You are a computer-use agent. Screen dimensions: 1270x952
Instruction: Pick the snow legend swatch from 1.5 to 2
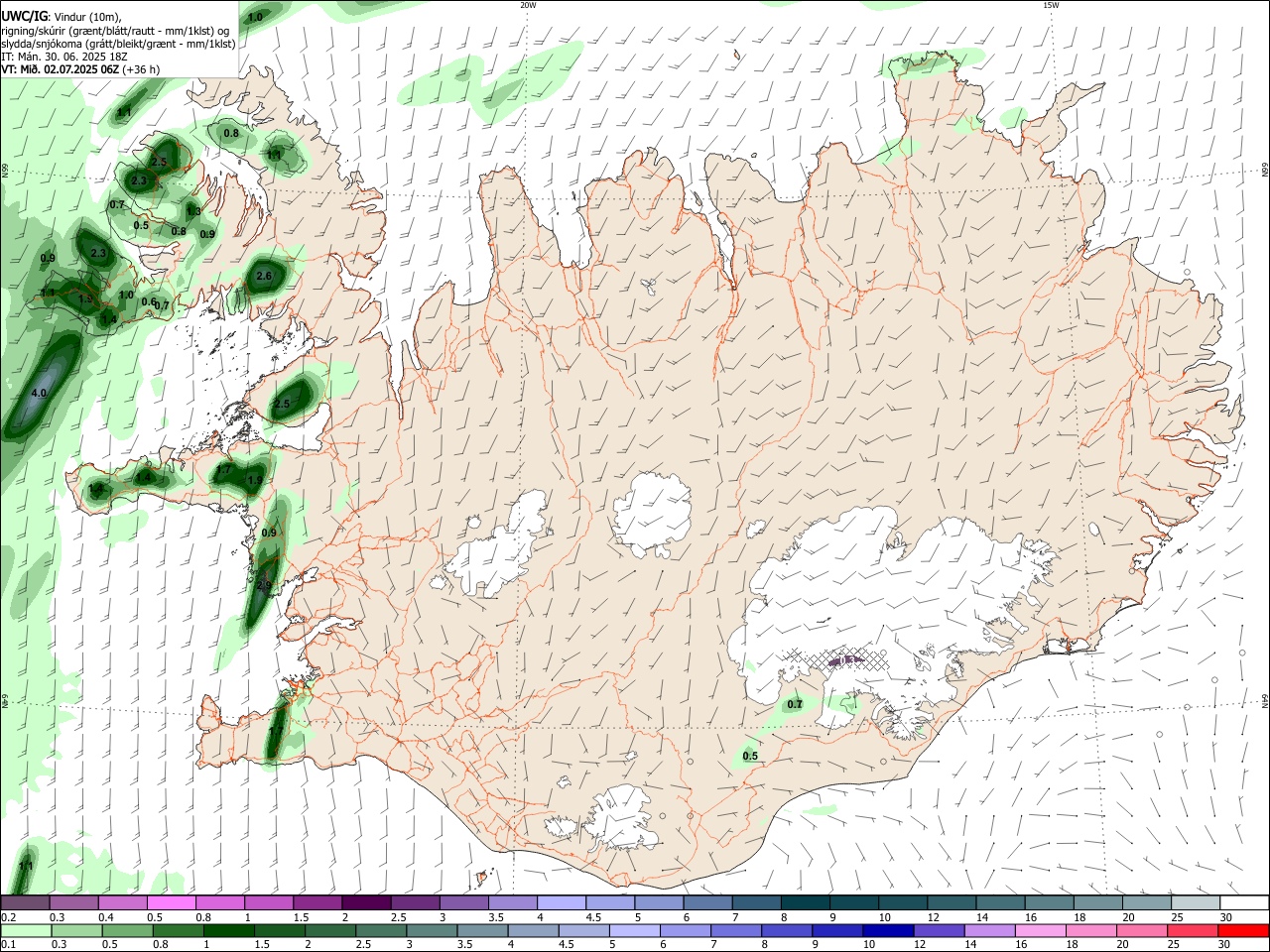pyautogui.click(x=317, y=903)
